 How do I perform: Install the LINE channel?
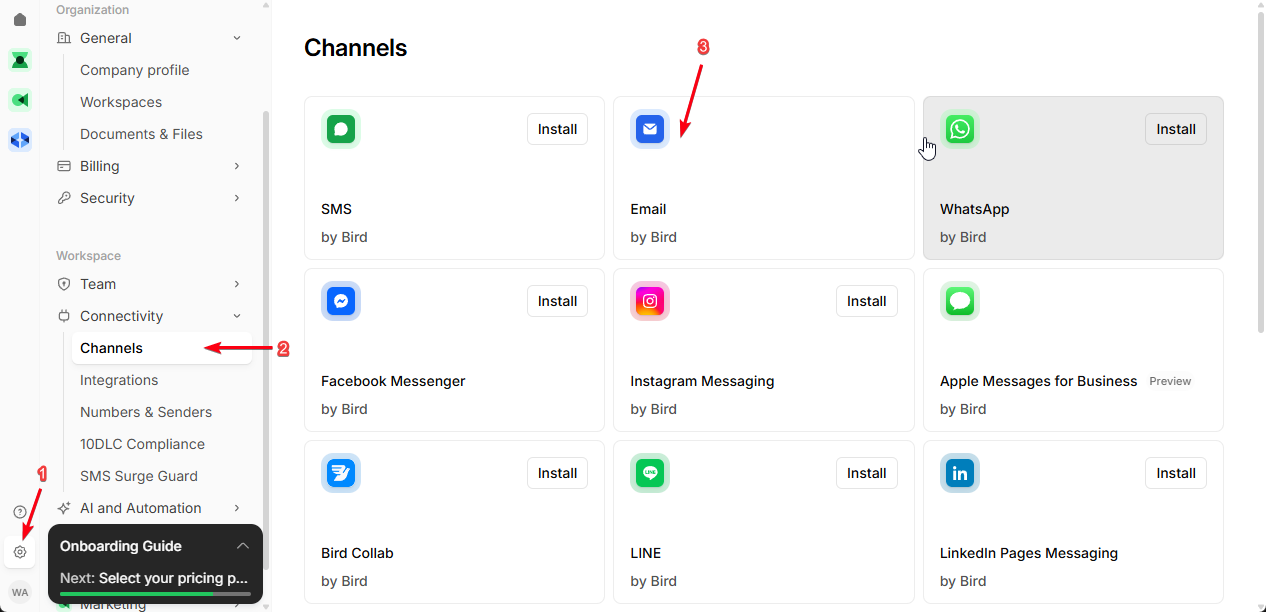click(867, 473)
